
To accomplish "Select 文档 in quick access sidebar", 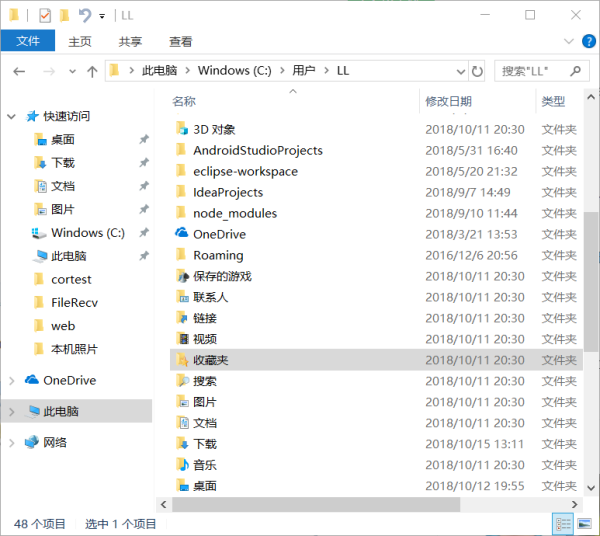I will click(63, 186).
